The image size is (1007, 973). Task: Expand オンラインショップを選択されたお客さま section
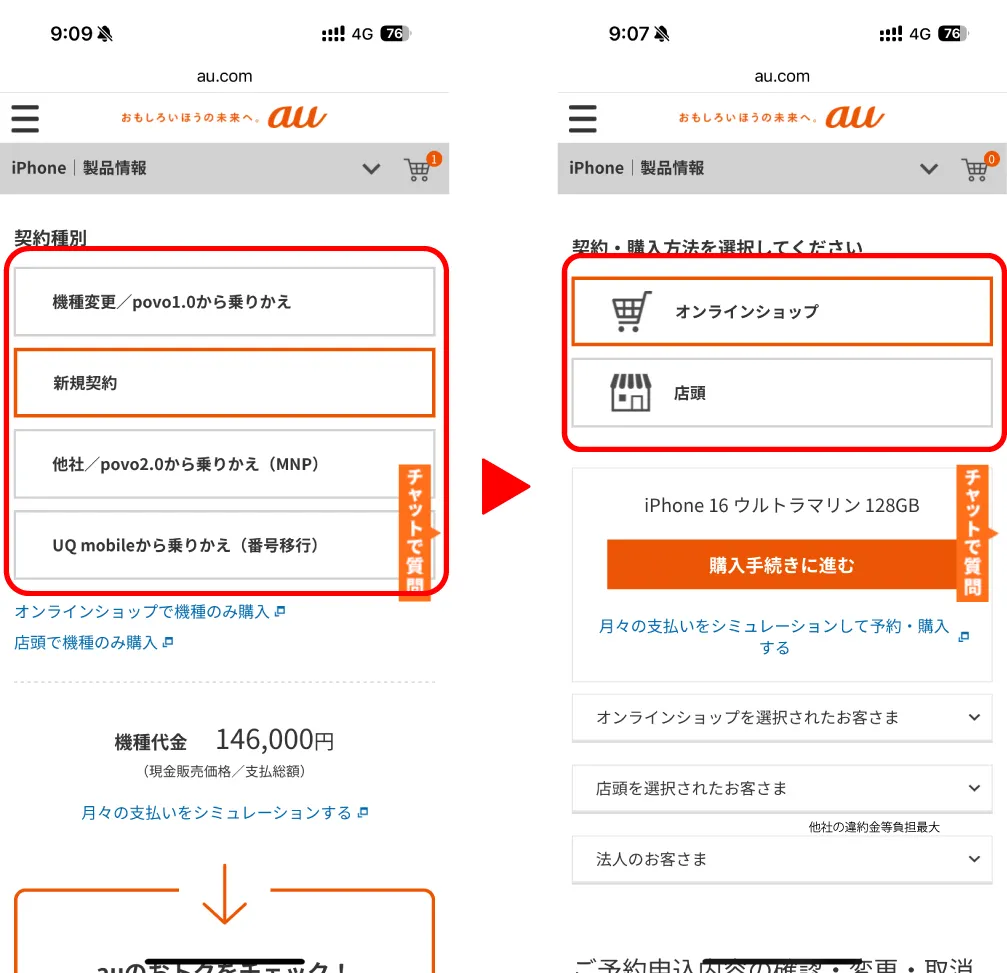click(x=781, y=718)
